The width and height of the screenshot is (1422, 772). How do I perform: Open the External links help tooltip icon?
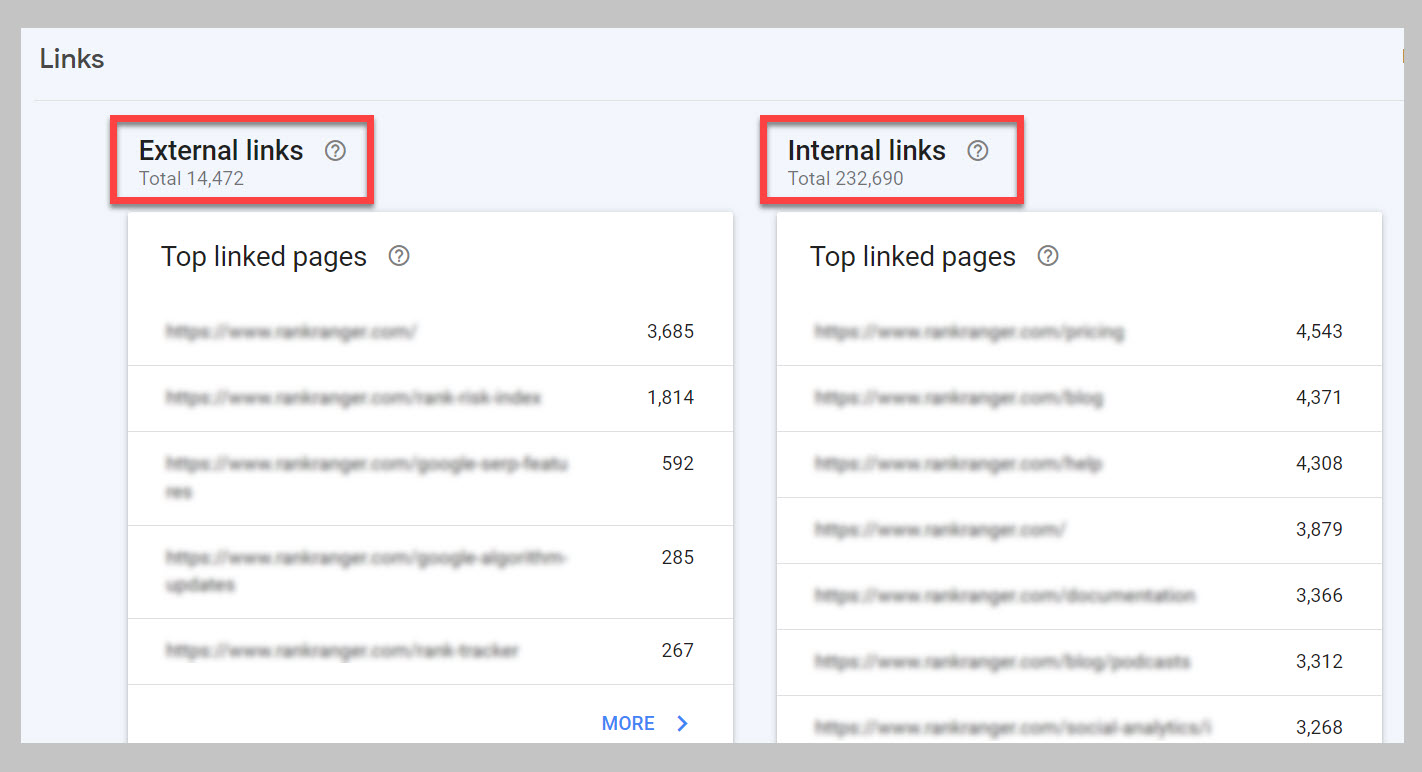click(335, 150)
